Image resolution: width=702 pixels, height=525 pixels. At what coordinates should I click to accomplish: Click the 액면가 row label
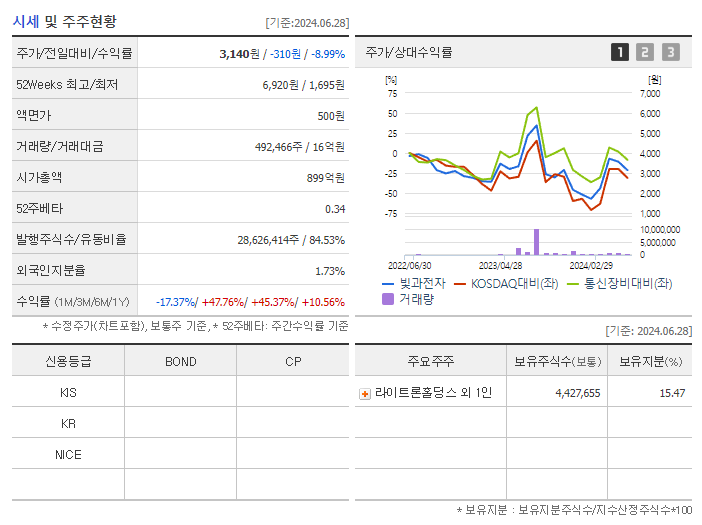tap(34, 115)
